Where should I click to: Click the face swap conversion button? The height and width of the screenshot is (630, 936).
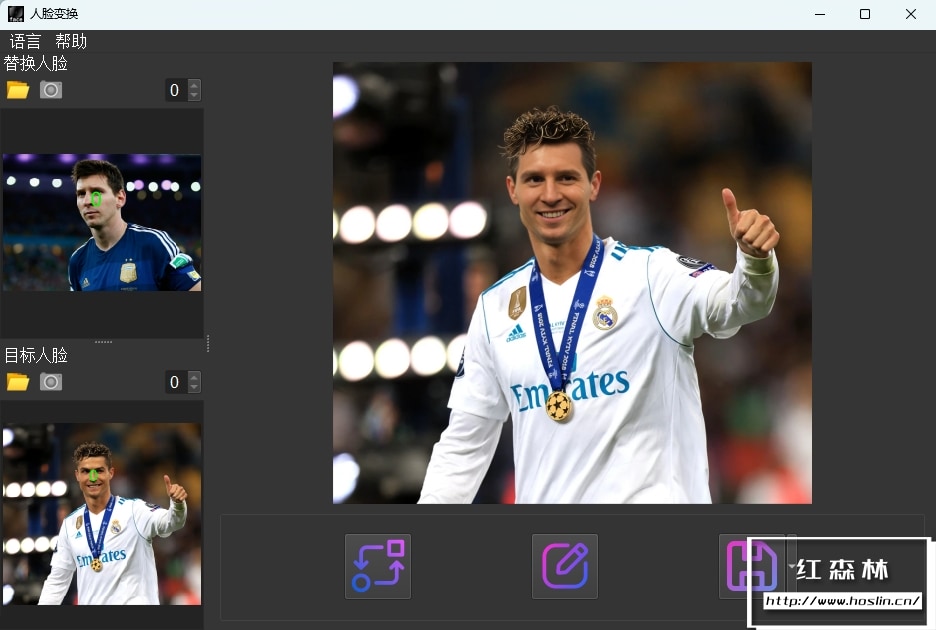point(378,566)
